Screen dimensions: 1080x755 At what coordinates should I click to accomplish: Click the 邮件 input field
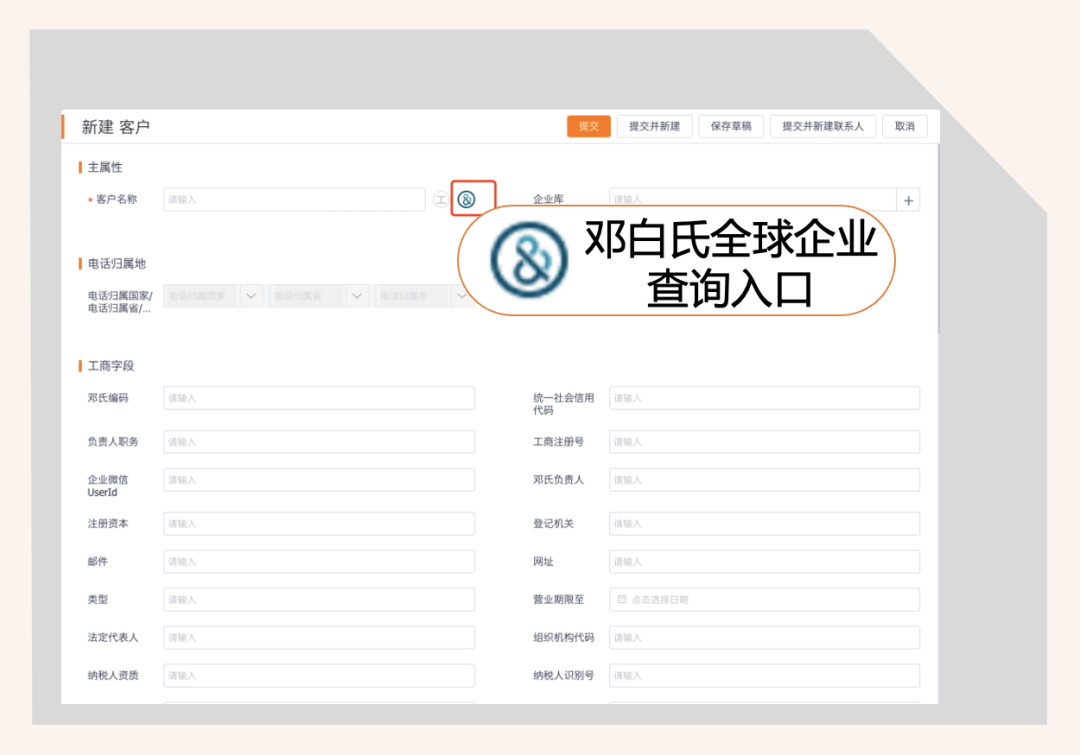pos(319,561)
